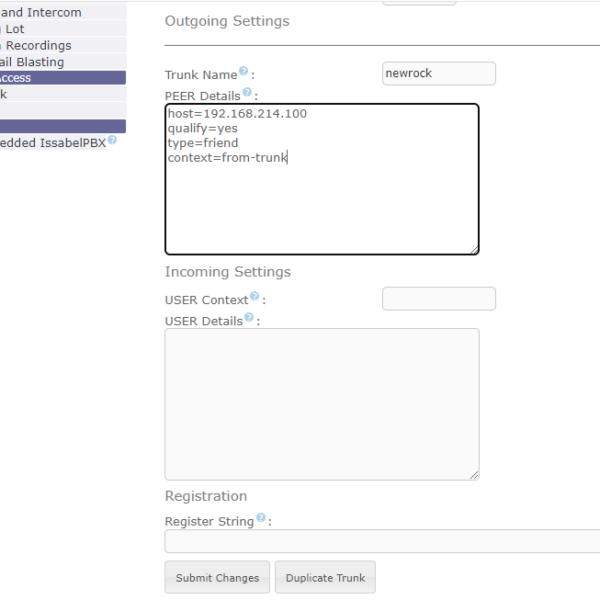
Task: Click the USER Details textarea resize grip
Action: pos(473,474)
